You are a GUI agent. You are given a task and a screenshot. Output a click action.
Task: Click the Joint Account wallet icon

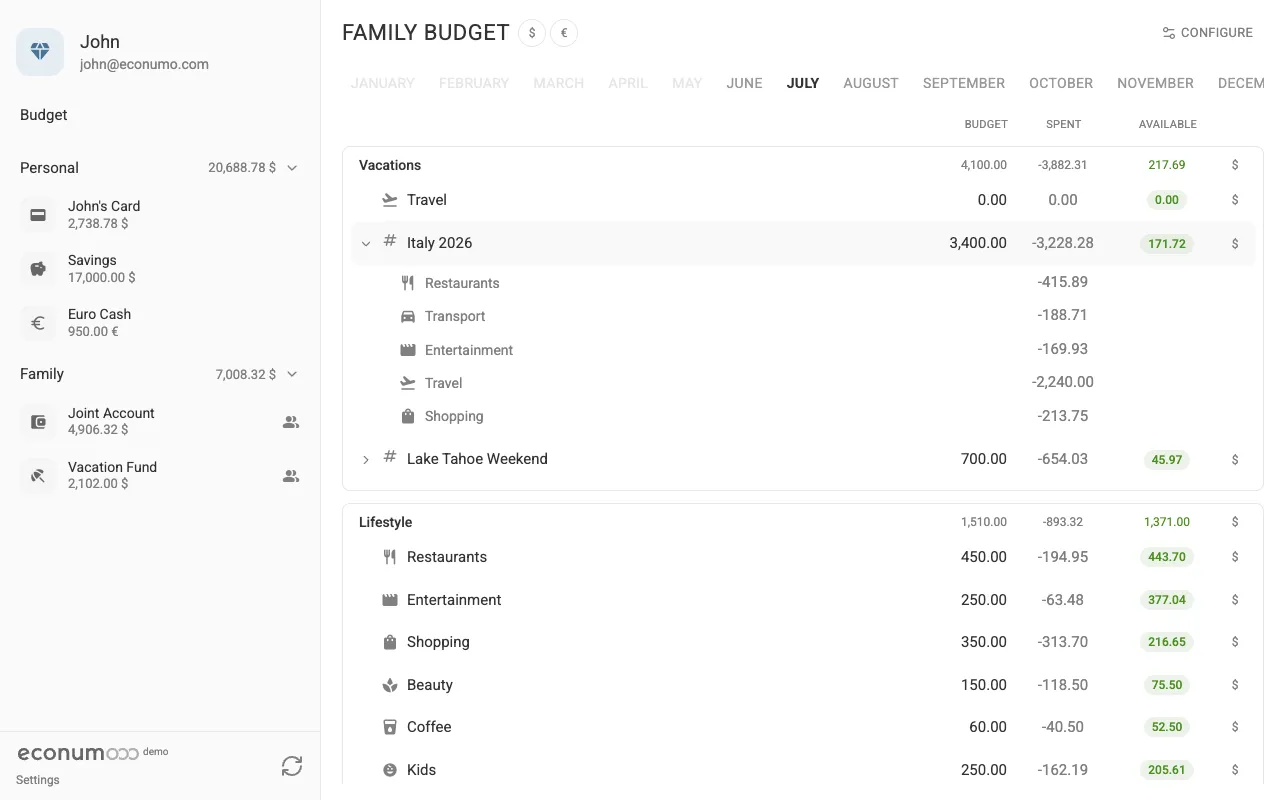coord(38,422)
